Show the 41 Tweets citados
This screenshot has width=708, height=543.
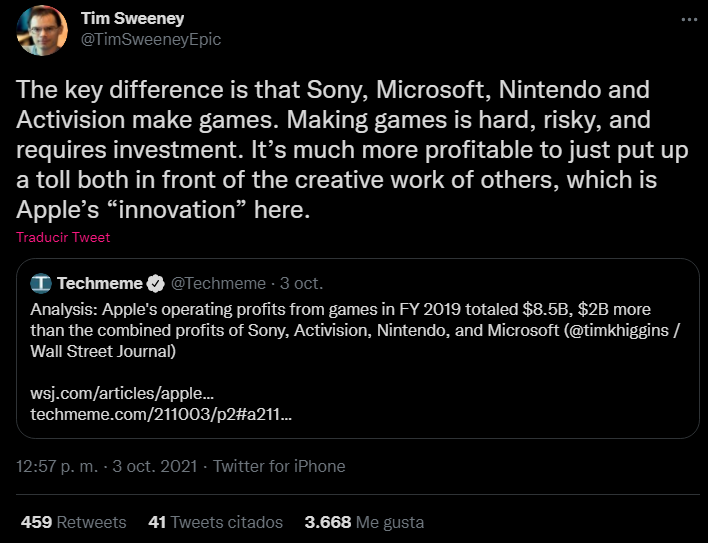click(x=215, y=522)
